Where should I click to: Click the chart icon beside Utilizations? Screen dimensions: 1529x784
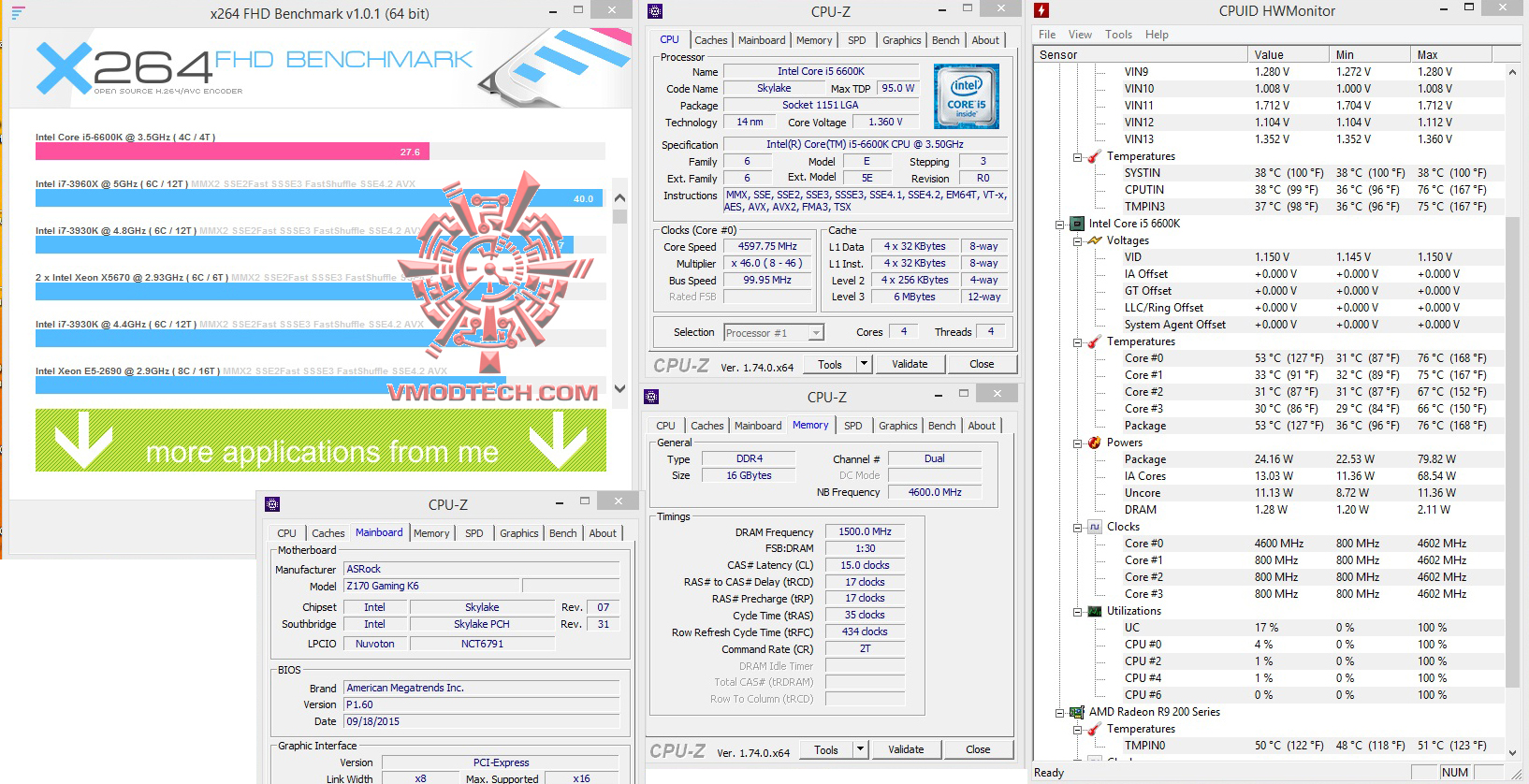point(1094,611)
